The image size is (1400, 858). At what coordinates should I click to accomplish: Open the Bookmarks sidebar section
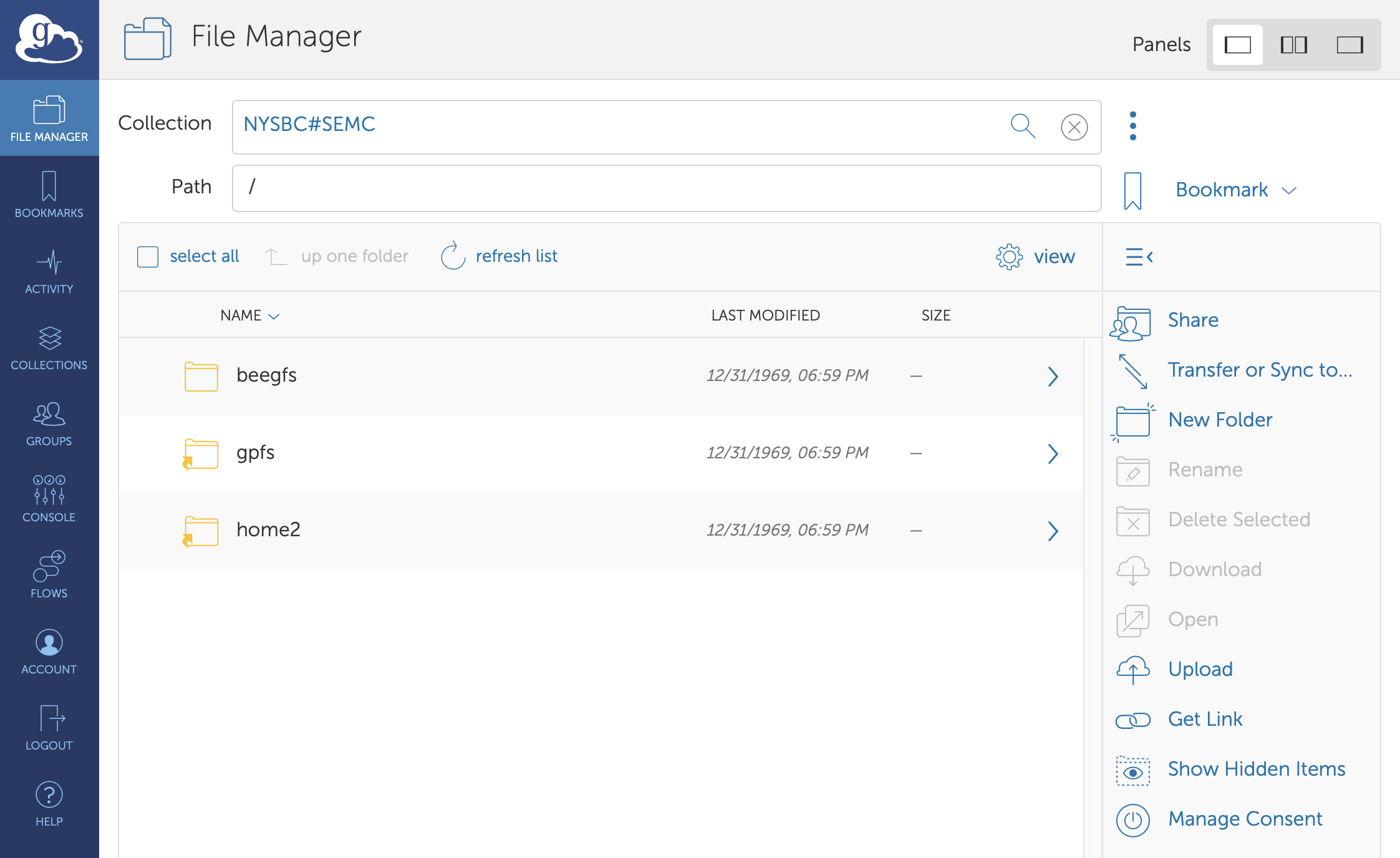[49, 195]
